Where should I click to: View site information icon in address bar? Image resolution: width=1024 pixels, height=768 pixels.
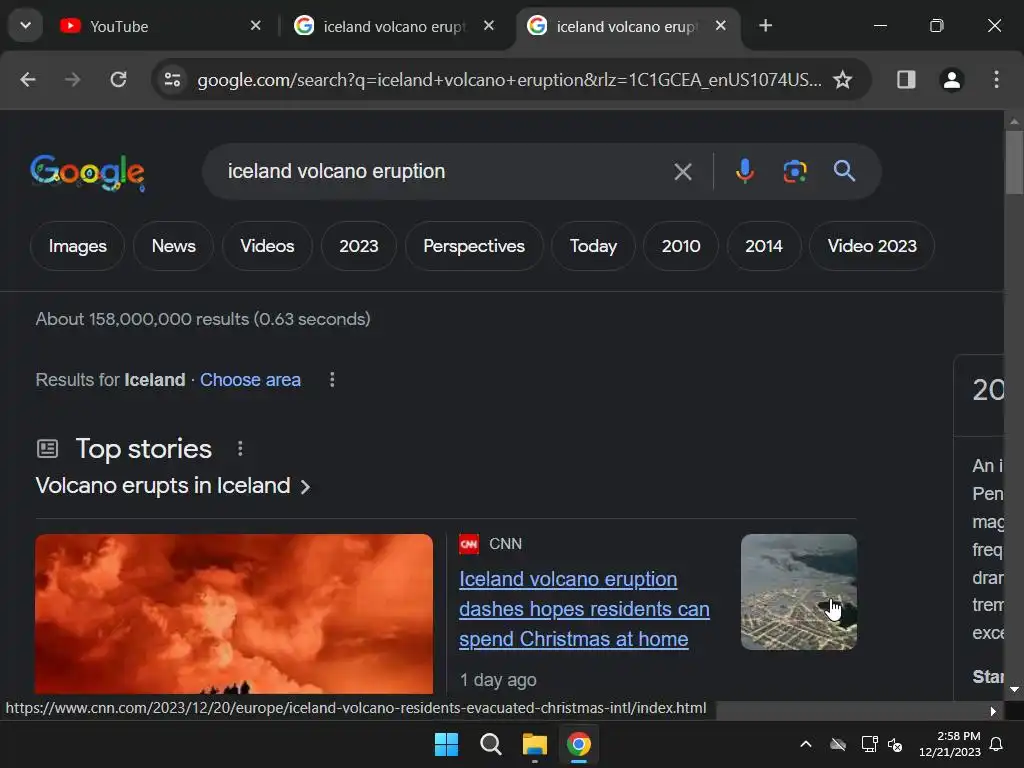point(172,80)
